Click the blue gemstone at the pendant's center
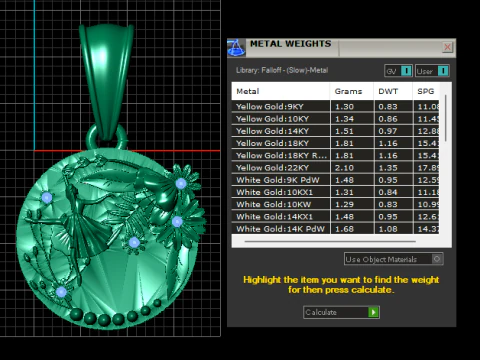Screen dimensions: 480x360 134,242
